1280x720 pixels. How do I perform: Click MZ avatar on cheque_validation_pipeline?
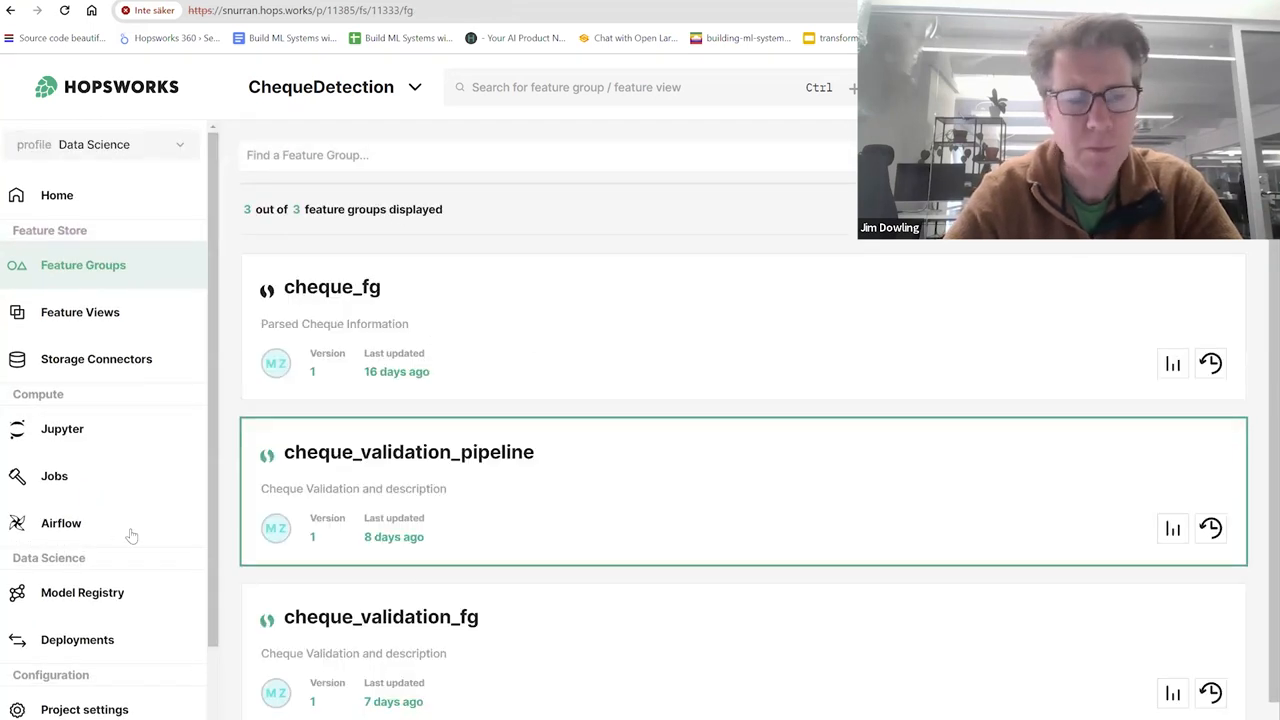point(276,528)
